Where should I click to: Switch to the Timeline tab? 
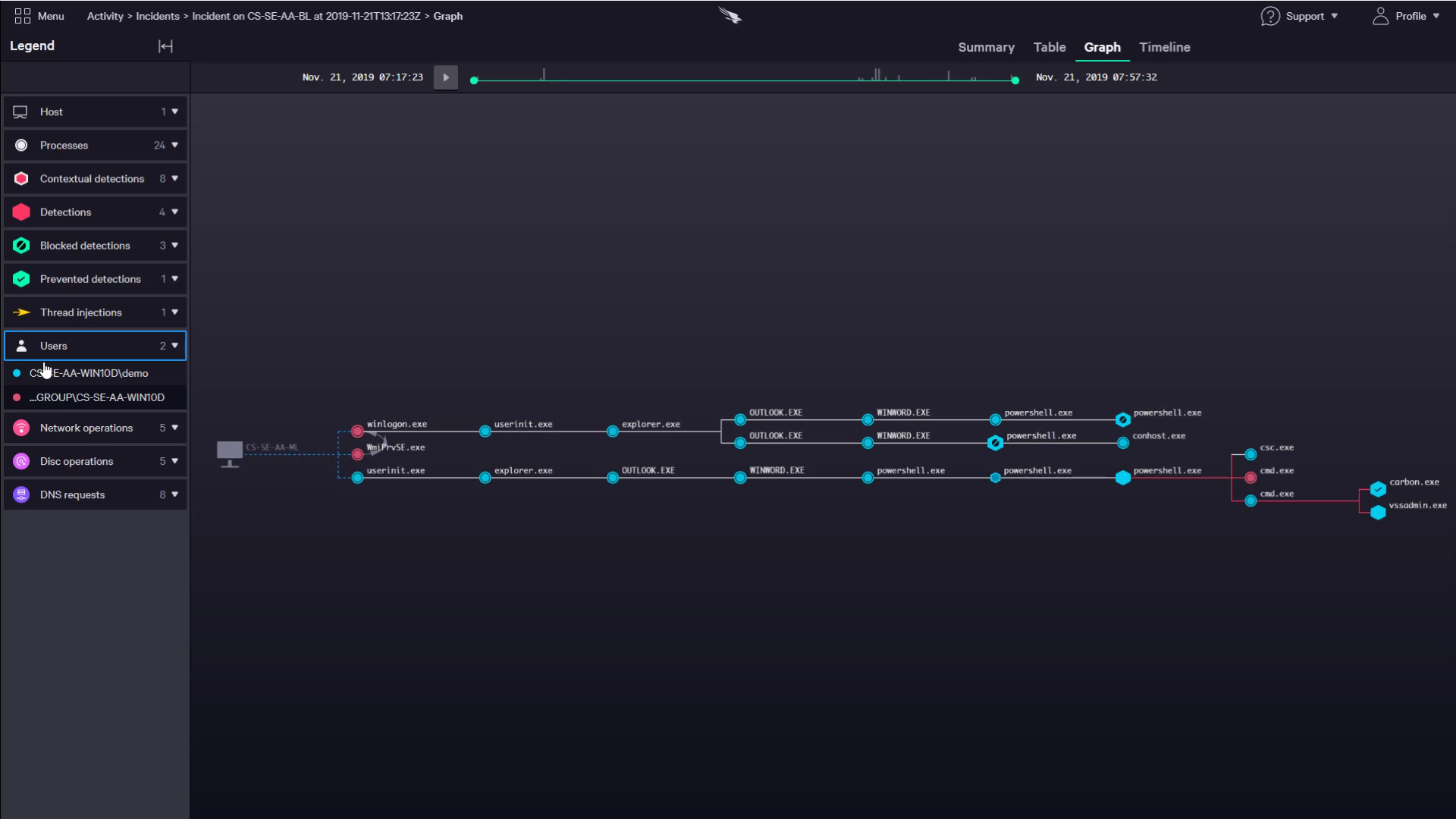[x=1165, y=47]
